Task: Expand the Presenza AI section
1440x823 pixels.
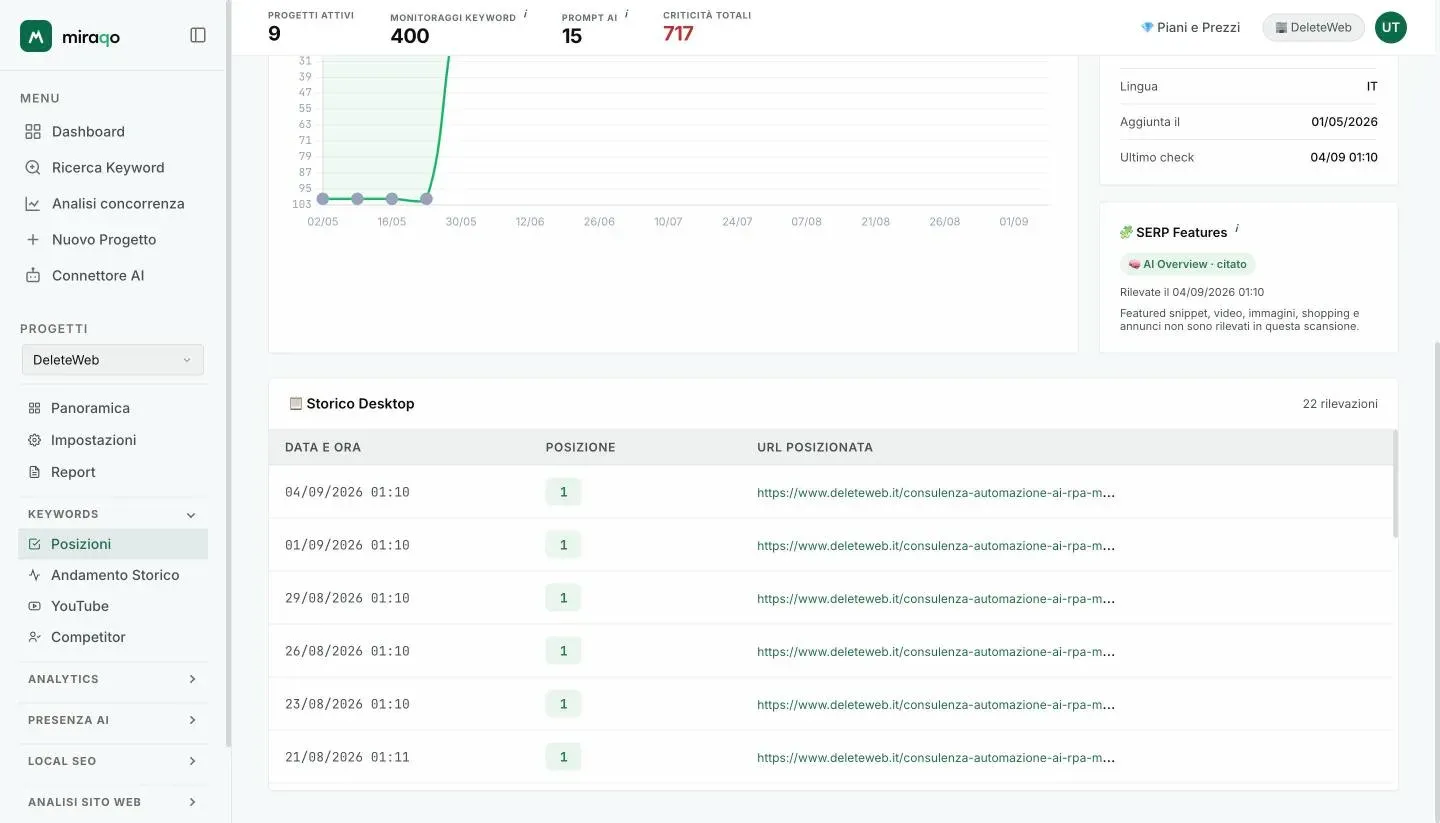Action: coord(192,720)
